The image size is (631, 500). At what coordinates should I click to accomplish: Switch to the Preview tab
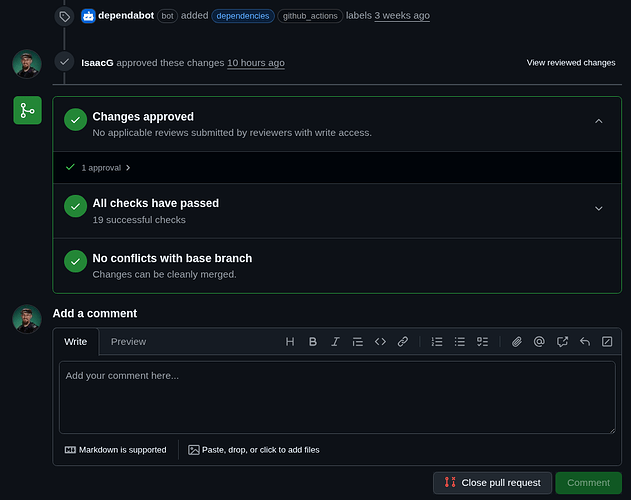coord(129,342)
